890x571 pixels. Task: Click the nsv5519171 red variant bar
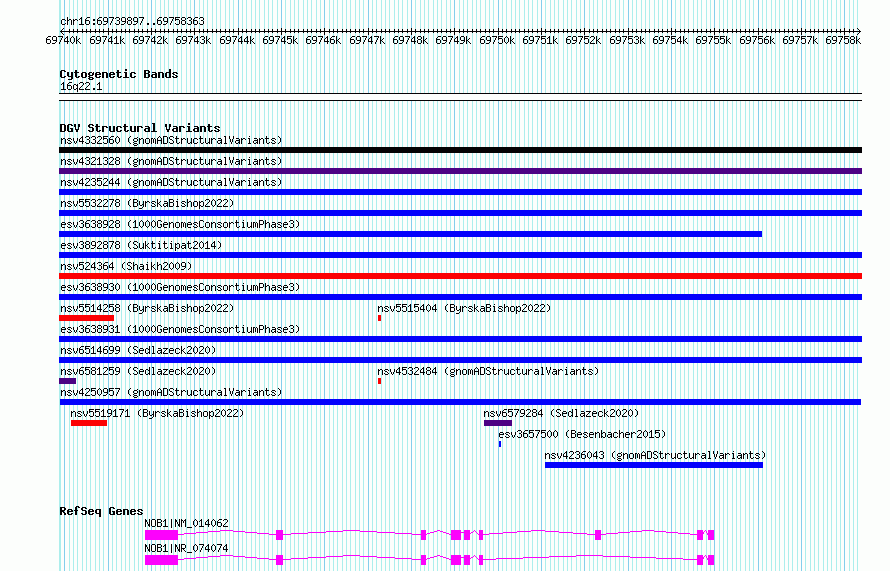89,423
